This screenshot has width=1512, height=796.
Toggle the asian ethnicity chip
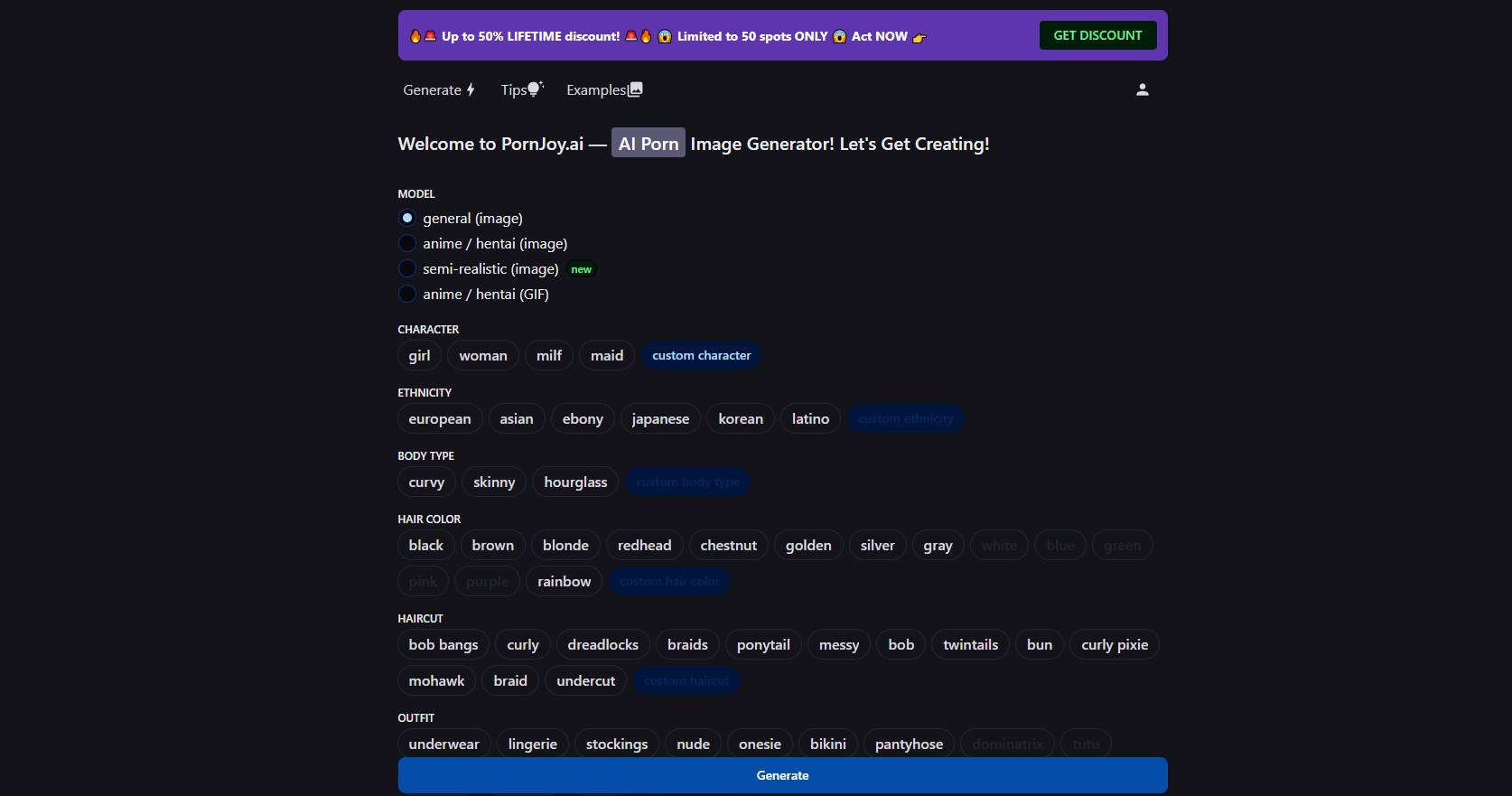click(517, 418)
